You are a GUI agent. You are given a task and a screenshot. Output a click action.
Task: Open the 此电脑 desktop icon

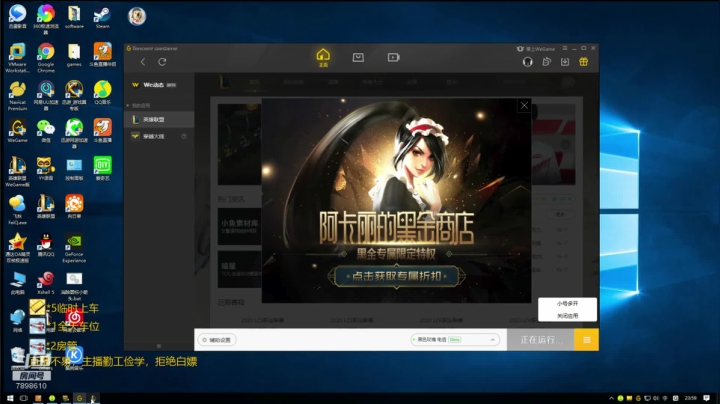click(17, 282)
